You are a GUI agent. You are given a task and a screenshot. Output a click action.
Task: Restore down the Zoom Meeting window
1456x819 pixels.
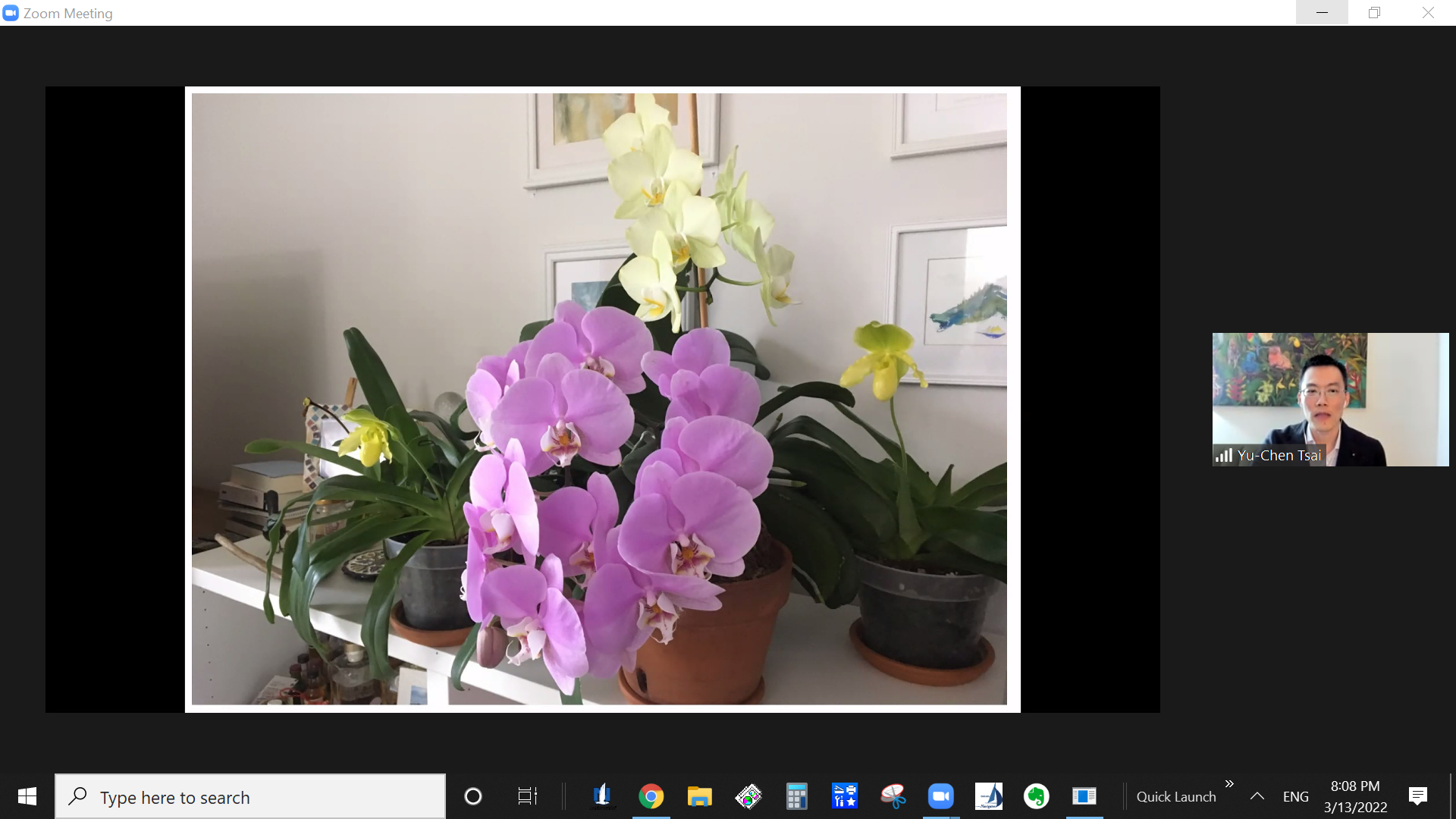[1374, 13]
